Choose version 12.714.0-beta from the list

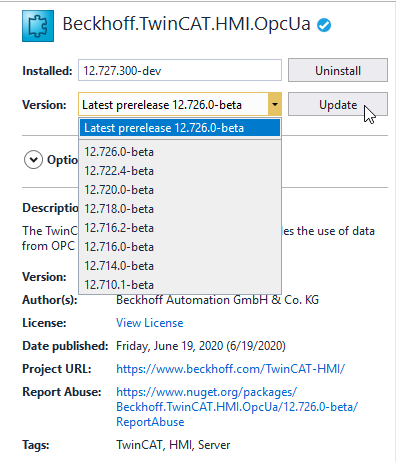point(180,266)
